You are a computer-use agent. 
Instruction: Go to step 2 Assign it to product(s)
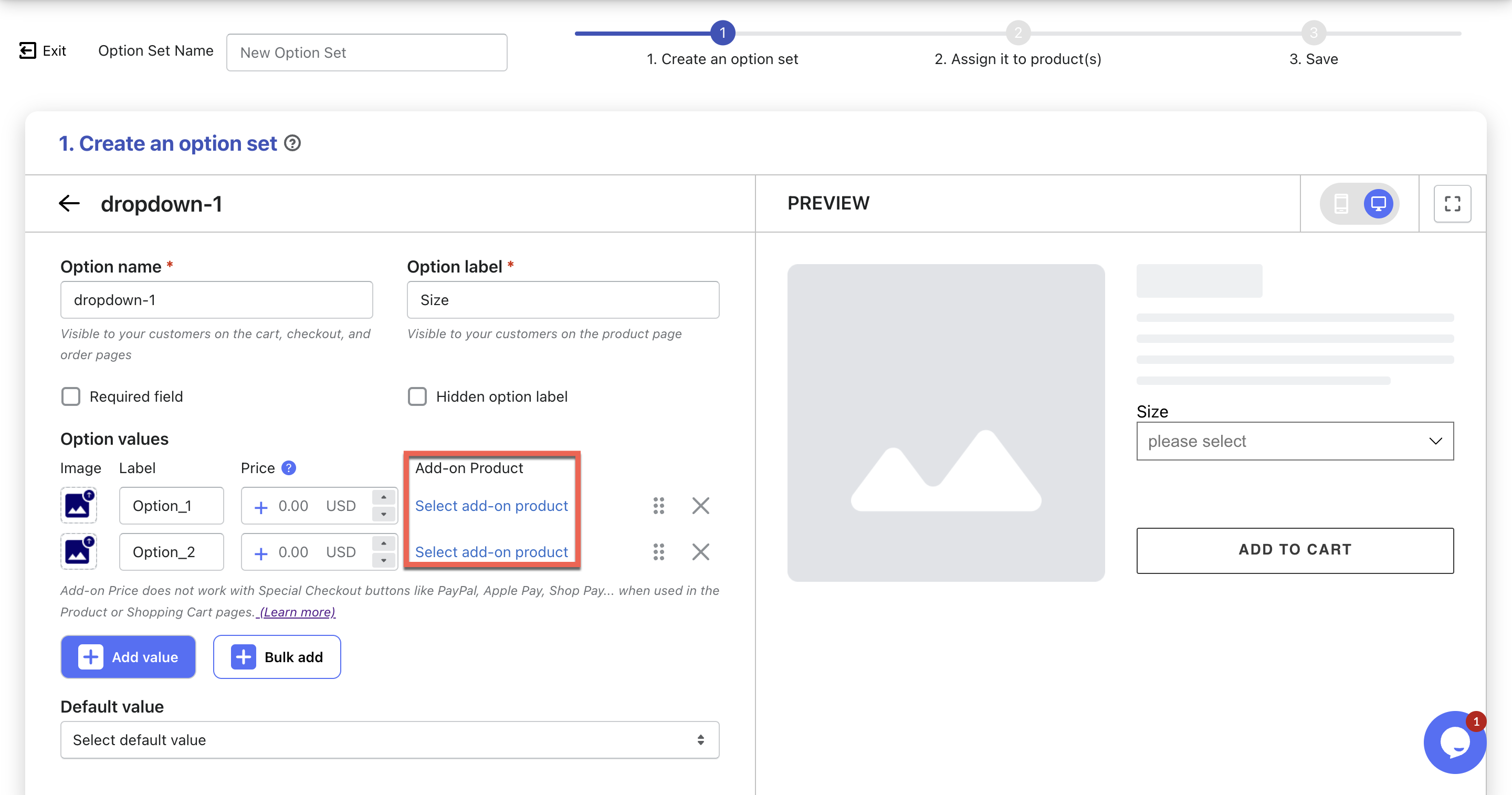[1018, 34]
